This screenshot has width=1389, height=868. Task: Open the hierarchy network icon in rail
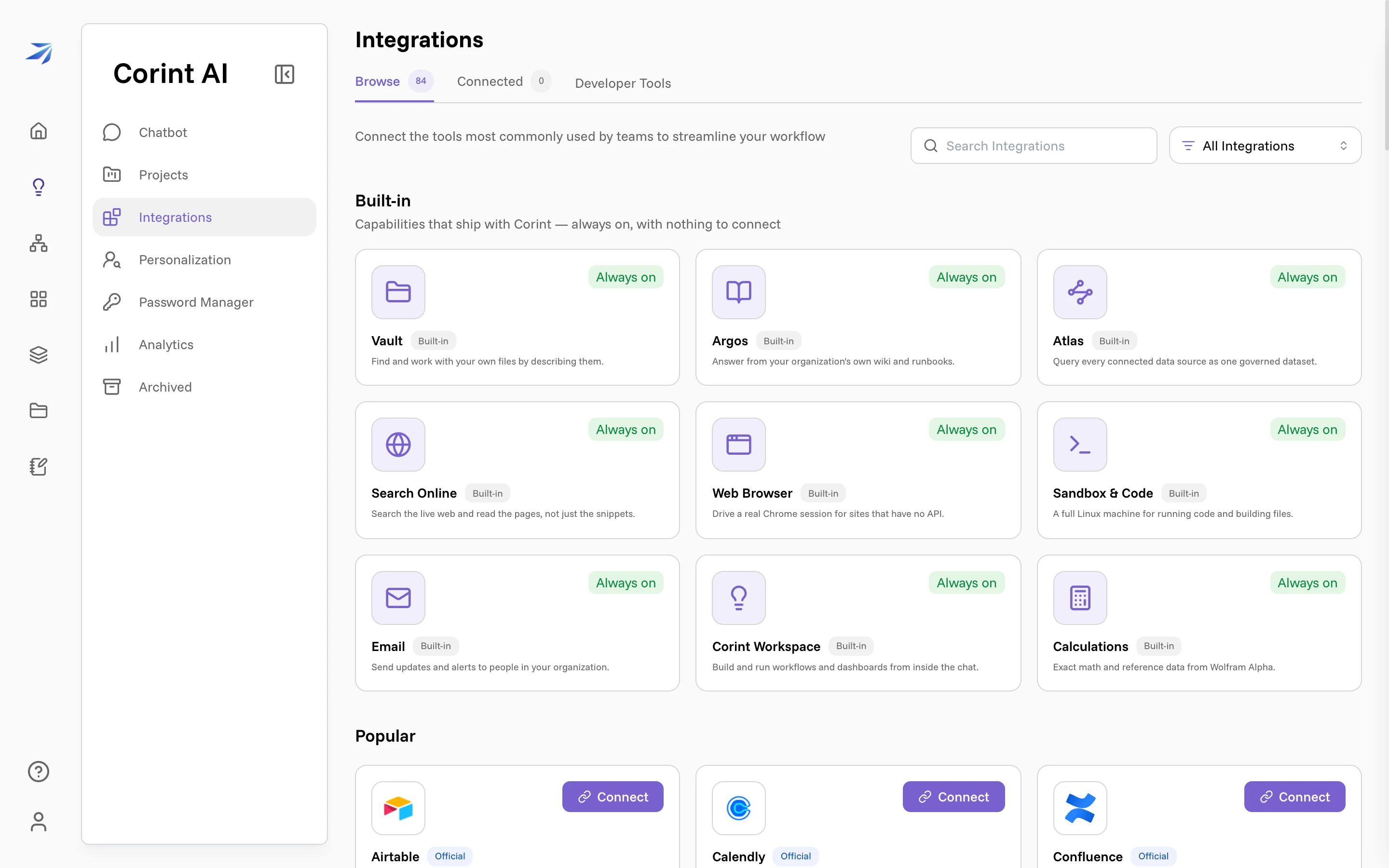[x=39, y=243]
